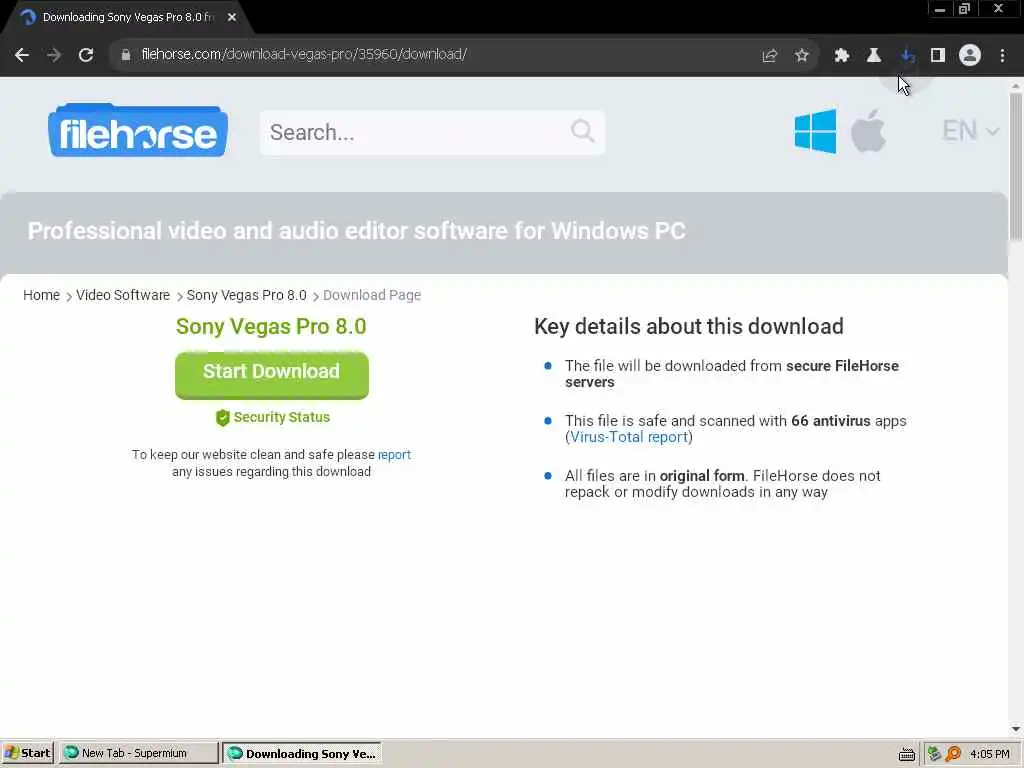Viewport: 1024px width, 768px height.
Task: Open Video Software breadcrumb
Action: [x=123, y=295]
